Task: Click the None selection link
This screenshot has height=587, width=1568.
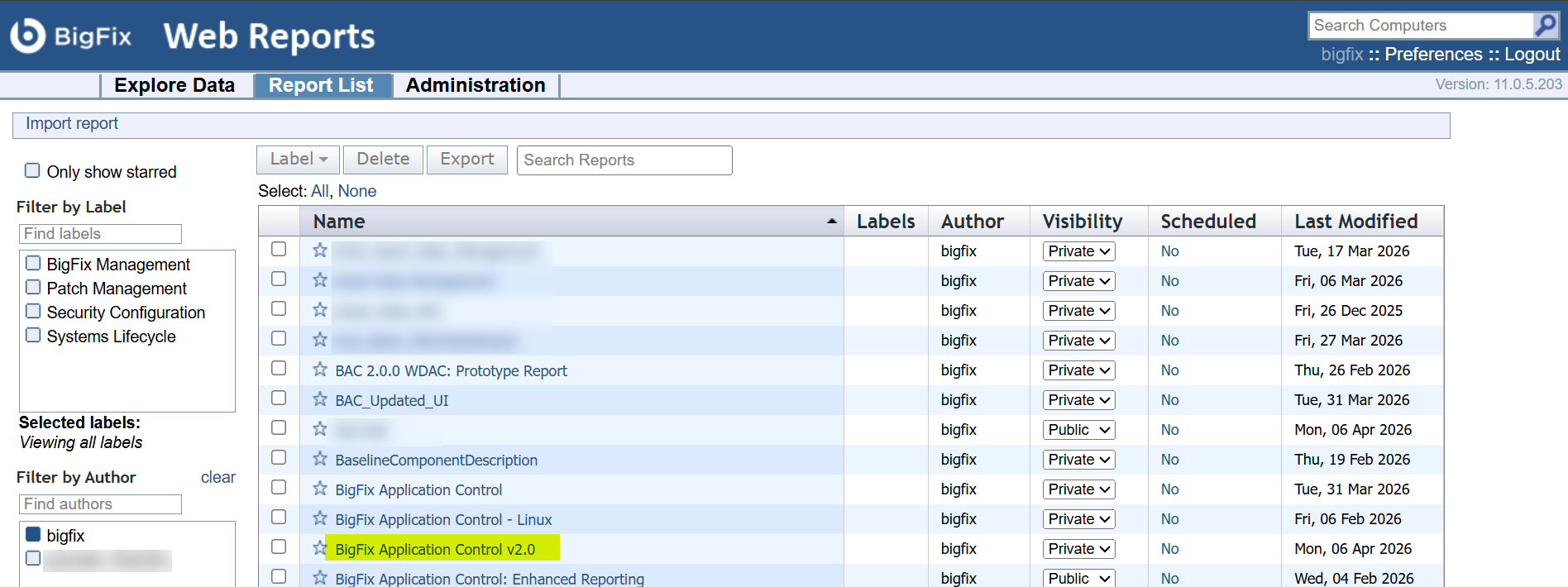Action: [x=357, y=191]
